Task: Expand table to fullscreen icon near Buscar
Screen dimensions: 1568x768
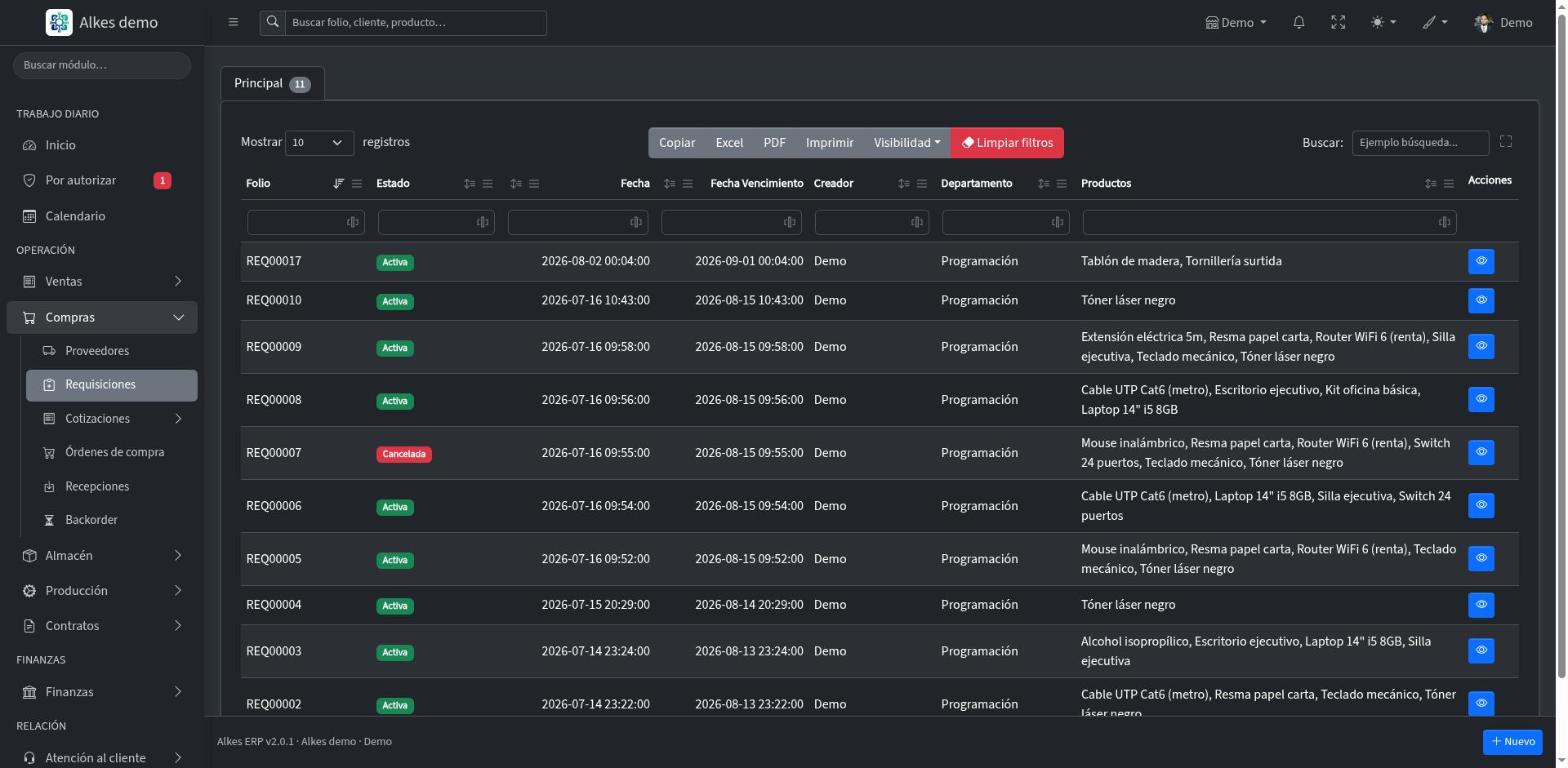Action: coord(1506,142)
